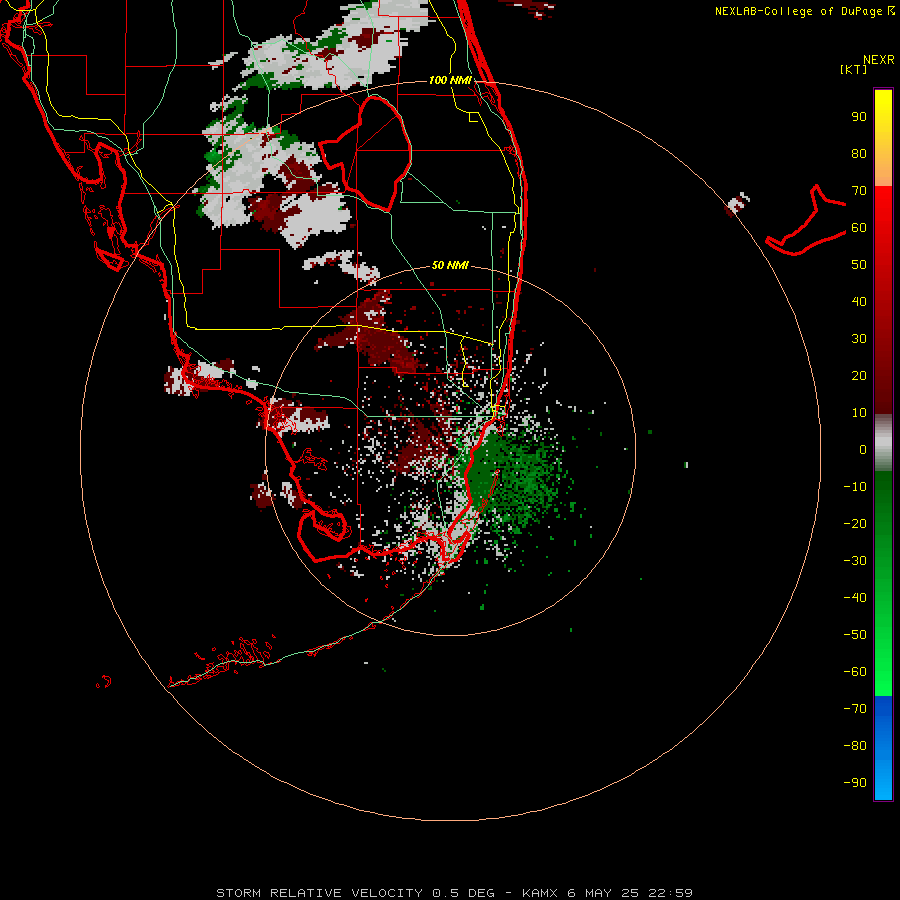Screen dimensions: 900x900
Task: Click the STORM RELATIVE VELOCITY product title
Action: 319,893
